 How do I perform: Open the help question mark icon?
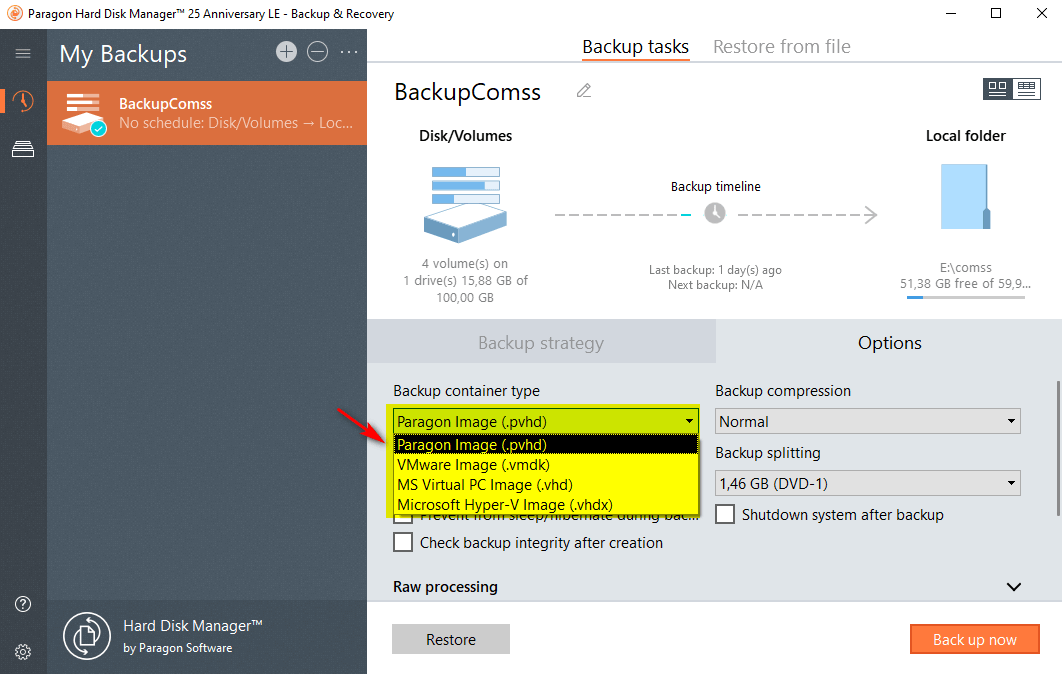click(23, 604)
